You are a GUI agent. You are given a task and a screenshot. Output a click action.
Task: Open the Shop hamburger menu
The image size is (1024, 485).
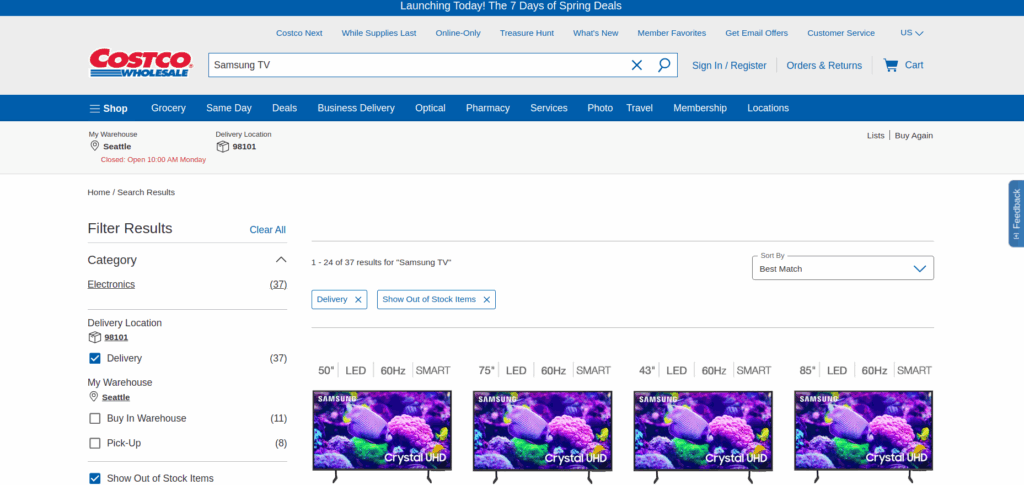108,108
